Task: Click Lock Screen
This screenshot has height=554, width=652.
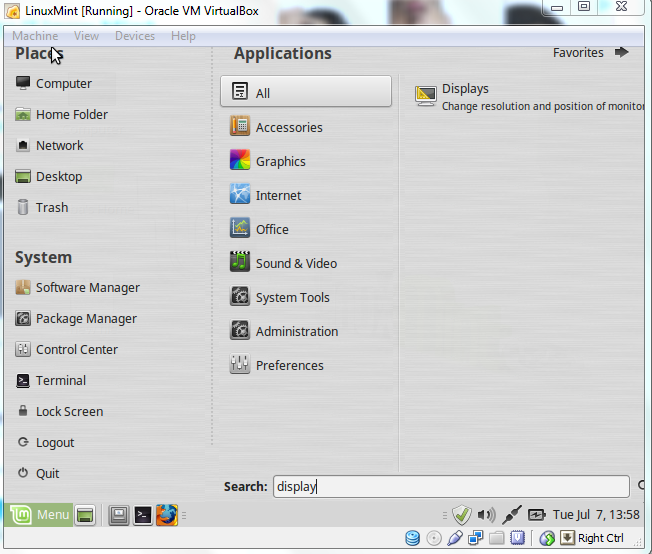Action: [x=59, y=411]
